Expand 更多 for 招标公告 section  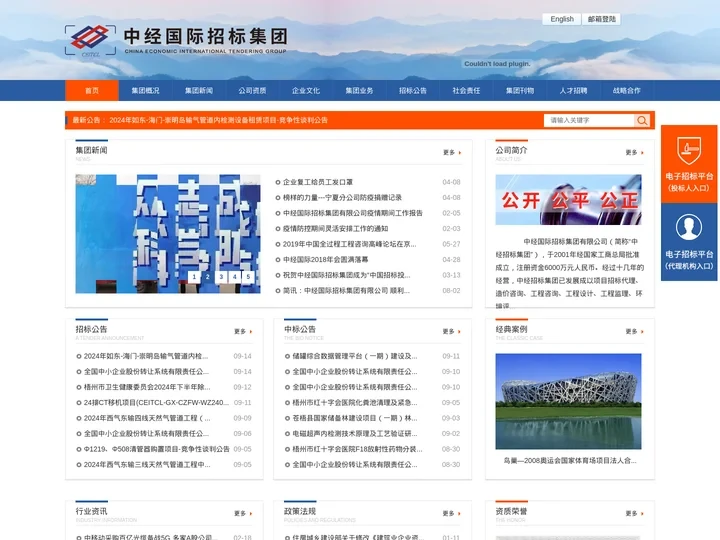point(243,332)
